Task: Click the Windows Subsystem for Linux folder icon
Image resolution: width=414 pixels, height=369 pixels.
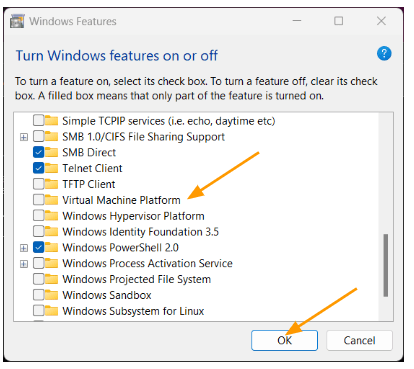Action: 51,311
